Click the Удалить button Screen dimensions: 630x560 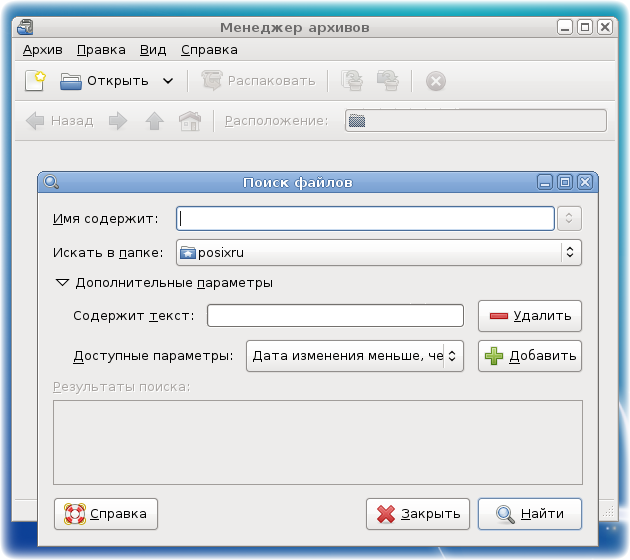pos(530,316)
